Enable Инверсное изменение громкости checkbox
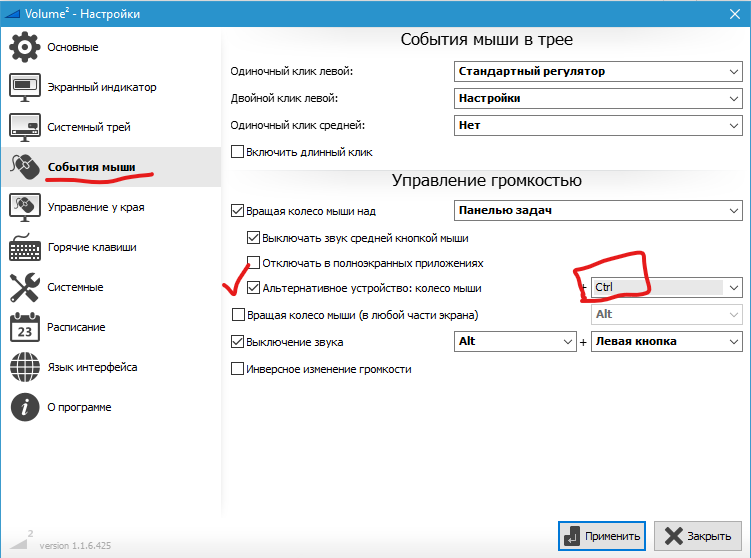751x558 pixels. pyautogui.click(x=237, y=369)
